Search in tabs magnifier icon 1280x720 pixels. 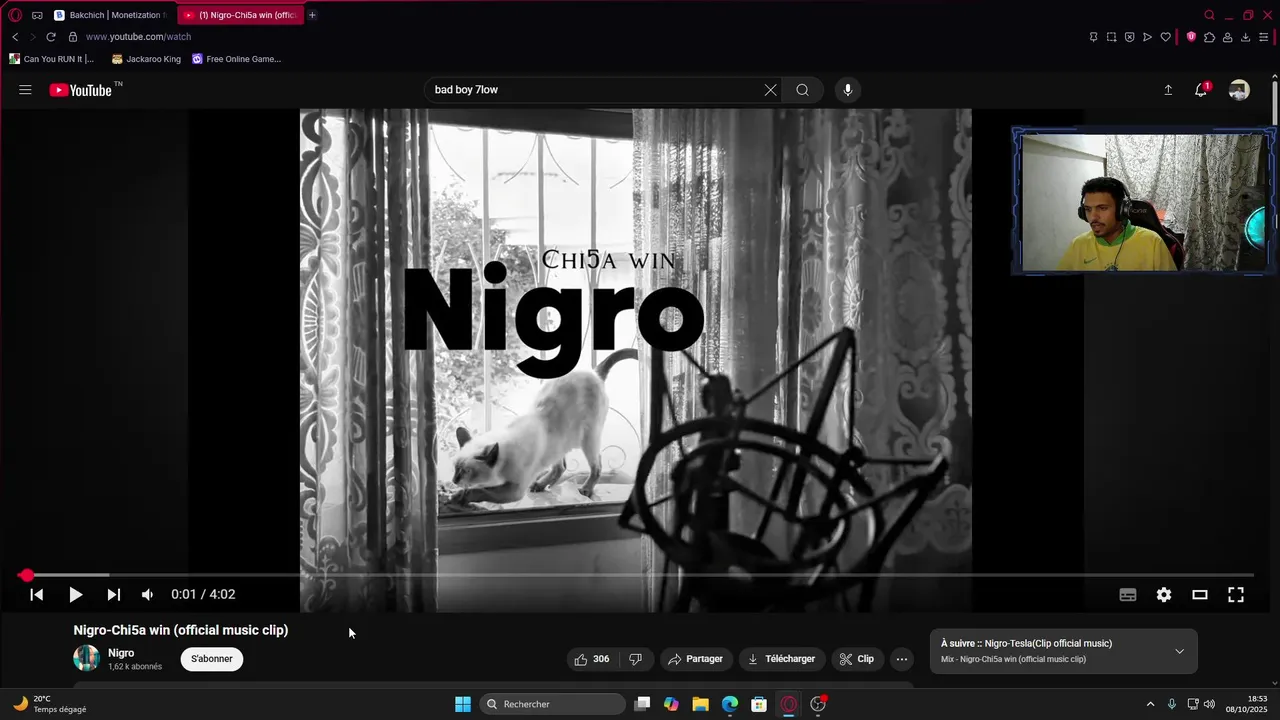1209,15
